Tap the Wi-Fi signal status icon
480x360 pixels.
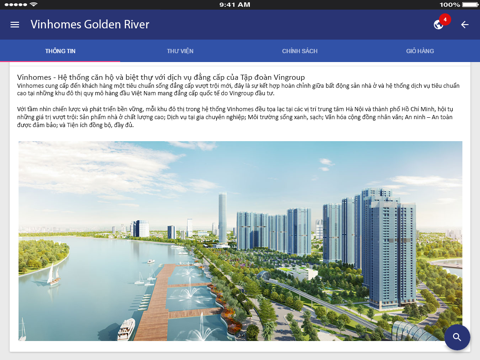33,5
